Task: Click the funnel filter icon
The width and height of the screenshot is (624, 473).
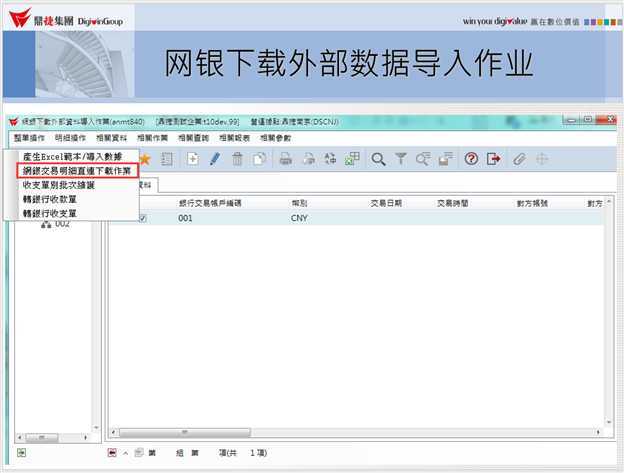Action: coord(401,159)
